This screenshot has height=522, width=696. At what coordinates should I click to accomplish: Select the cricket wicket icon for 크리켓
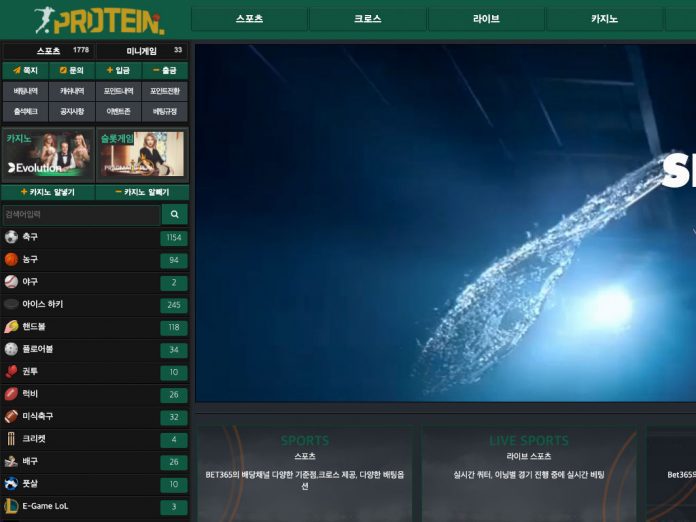pos(11,439)
